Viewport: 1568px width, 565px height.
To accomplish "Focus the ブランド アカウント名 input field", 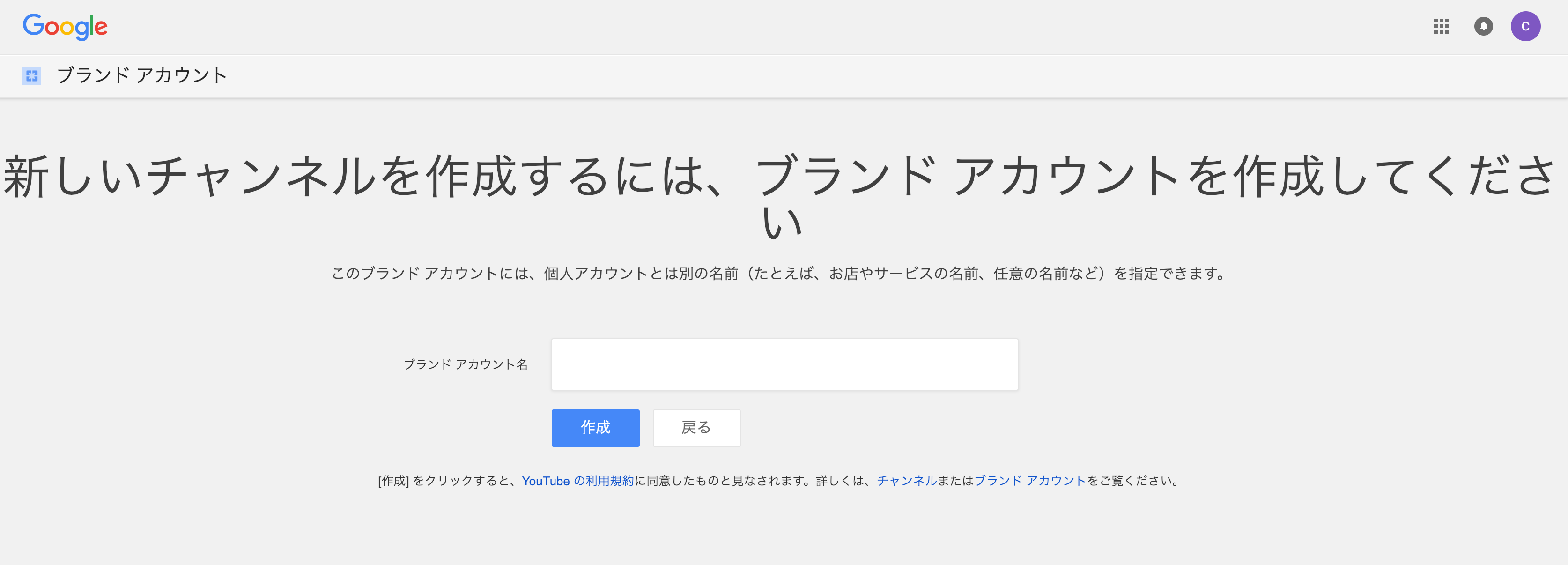I will [x=784, y=364].
